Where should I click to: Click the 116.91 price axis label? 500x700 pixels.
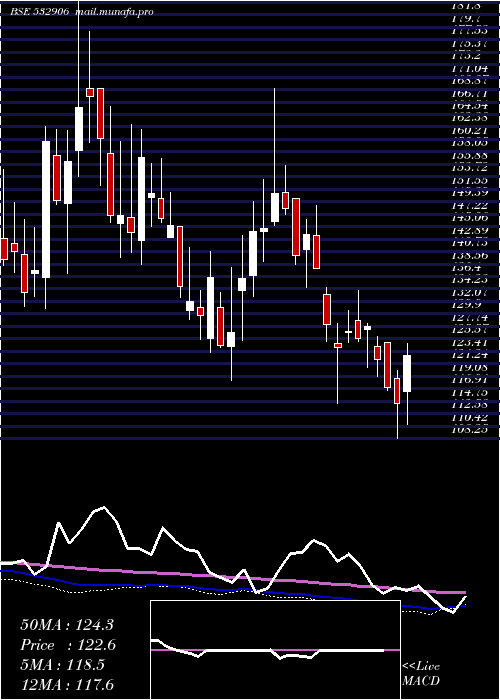tap(469, 380)
